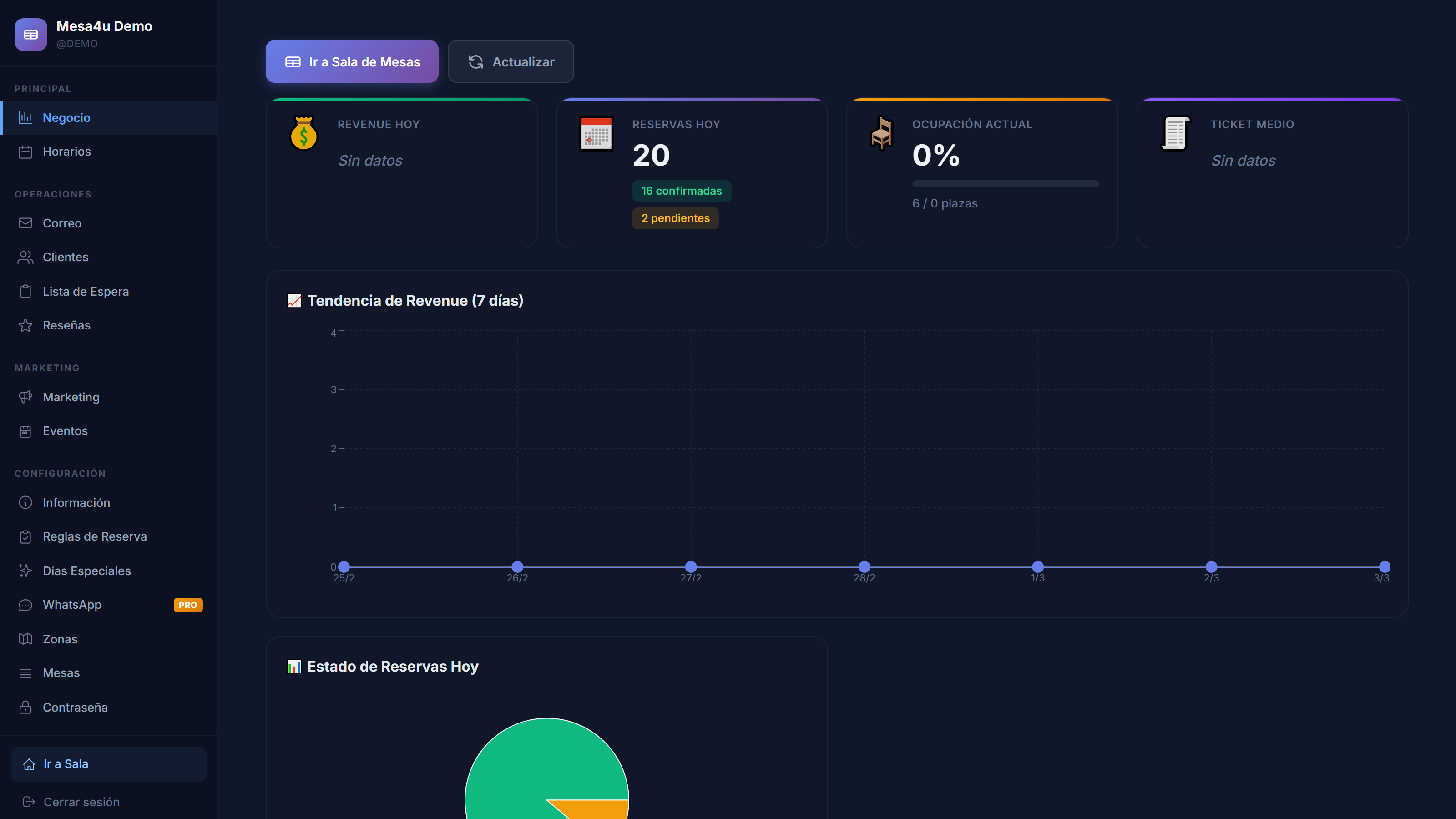Viewport: 1456px width, 819px height.
Task: Click the Reseñas star icon
Action: 25,325
